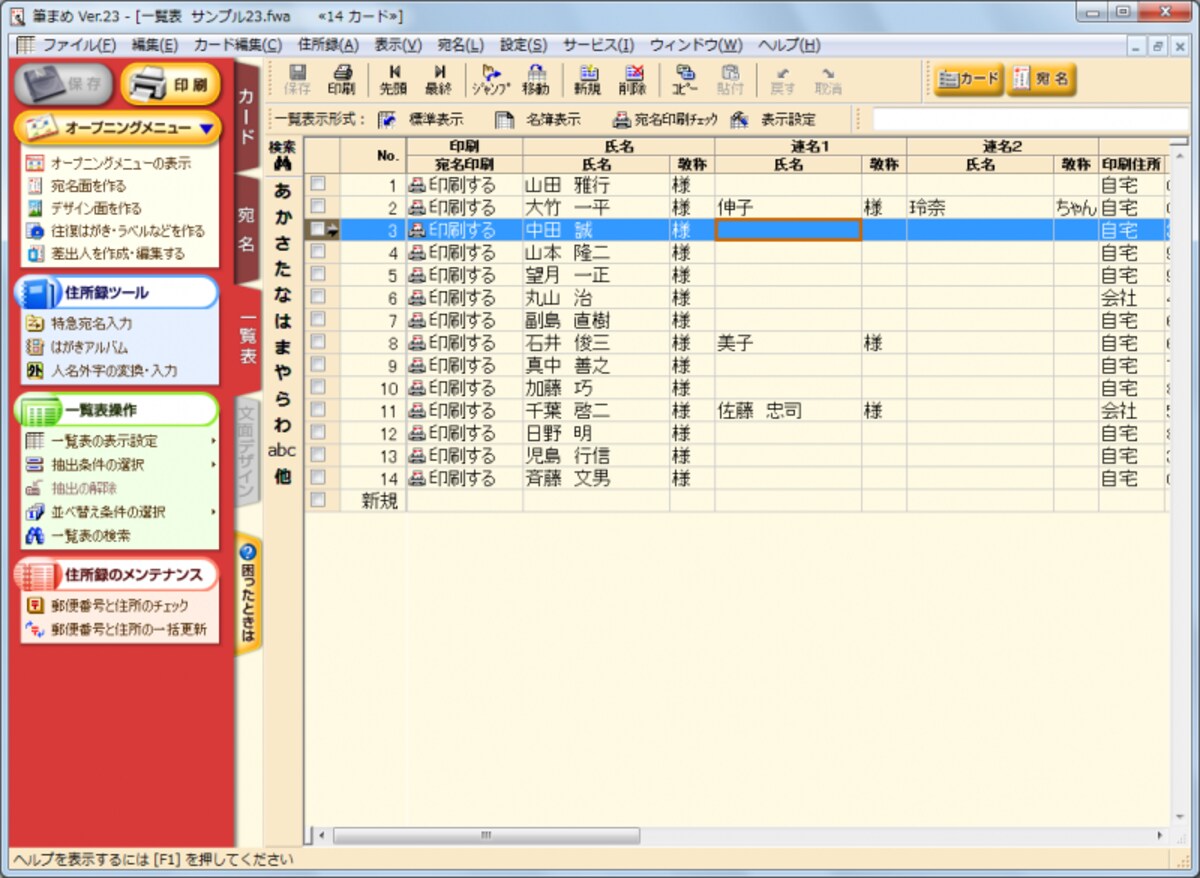The width and height of the screenshot is (1200, 878).
Task: Select デザイン面を作る
Action: pyautogui.click(x=82, y=208)
